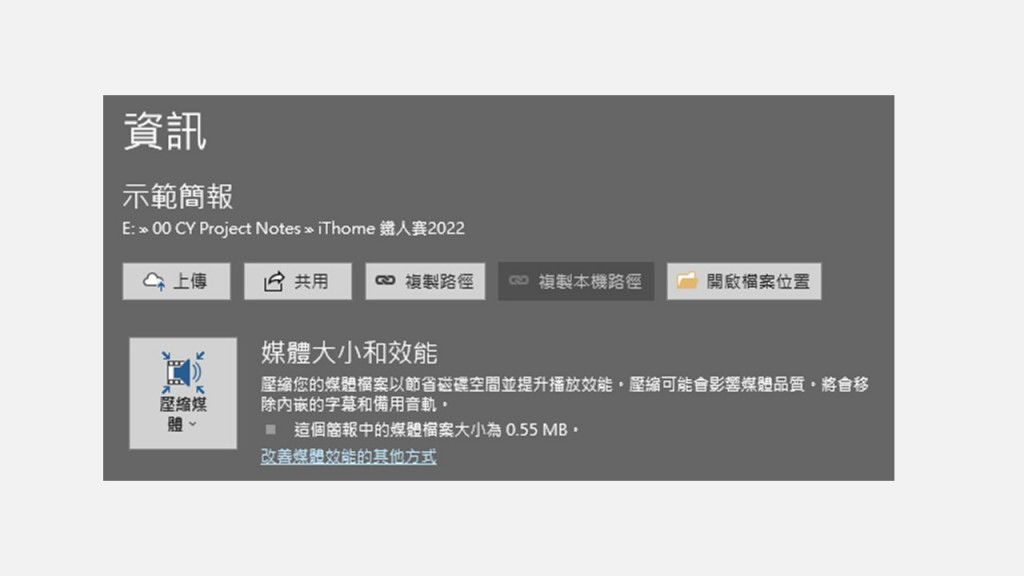Open file location via 開啟檔案位置 text
1024x576 pixels.
[x=758, y=281]
